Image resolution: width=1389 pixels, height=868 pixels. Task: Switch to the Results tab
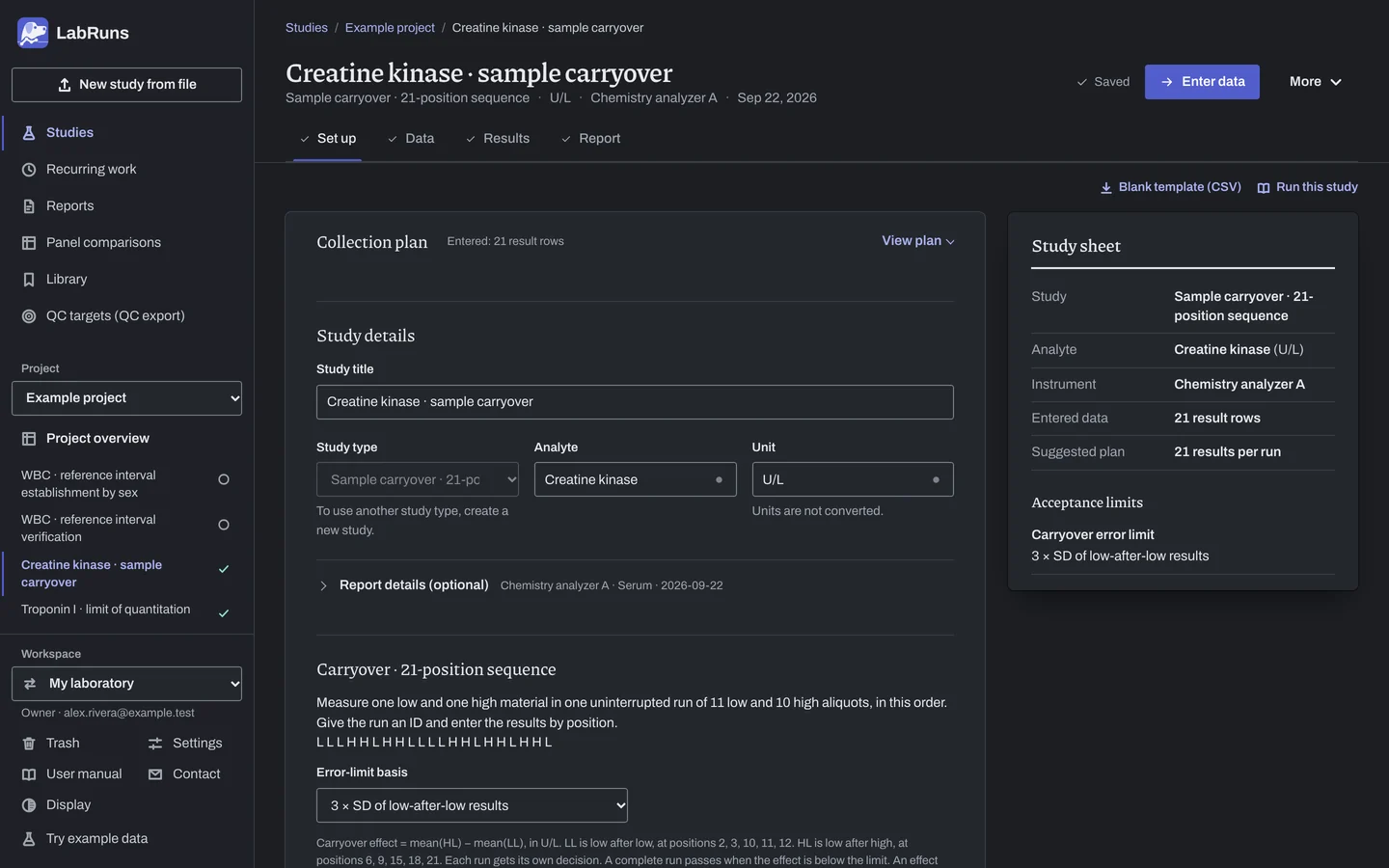click(x=498, y=139)
